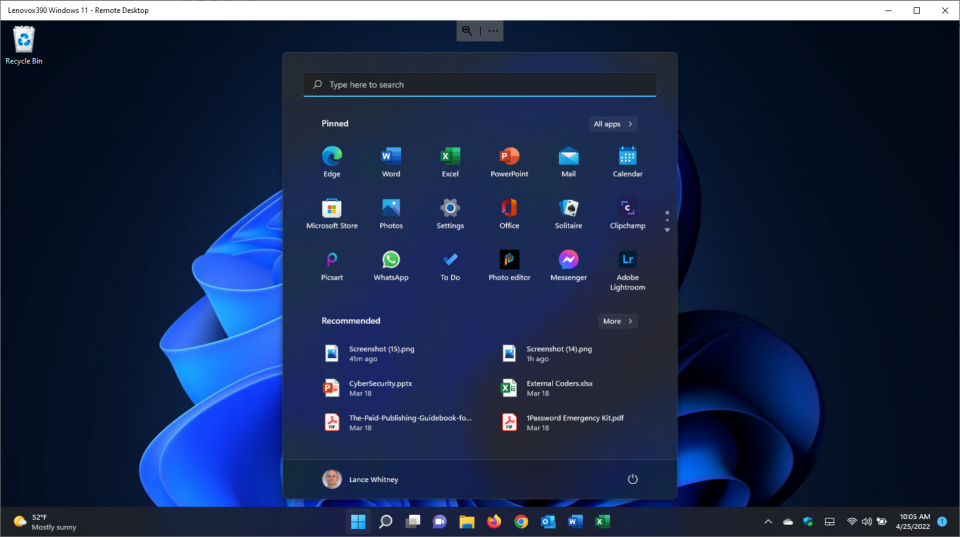The image size is (960, 537).
Task: Click the zoom magnifier in connection bar
Action: 467,31
